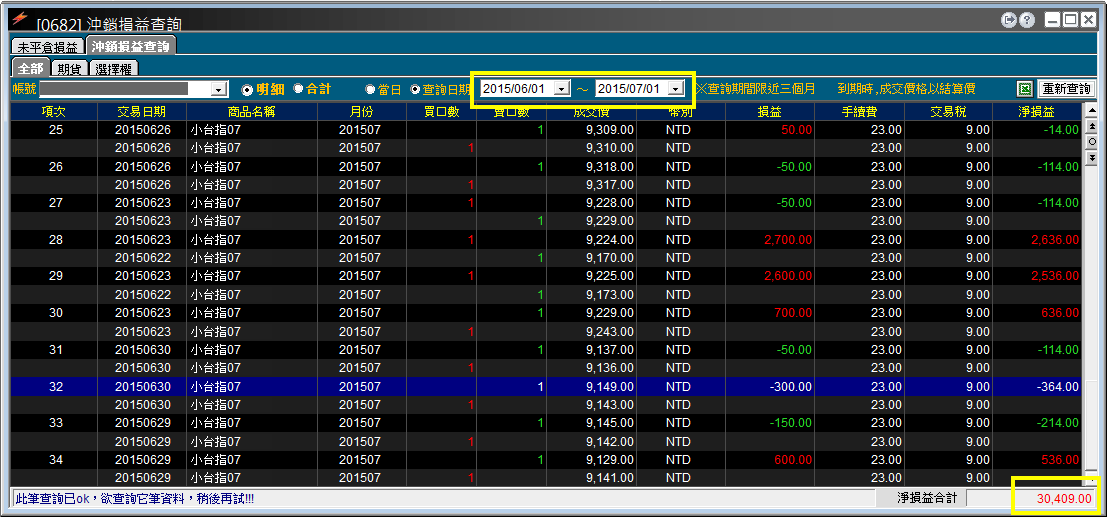Click net profit value 636.00
This screenshot has width=1107, height=517.
pos(1061,313)
